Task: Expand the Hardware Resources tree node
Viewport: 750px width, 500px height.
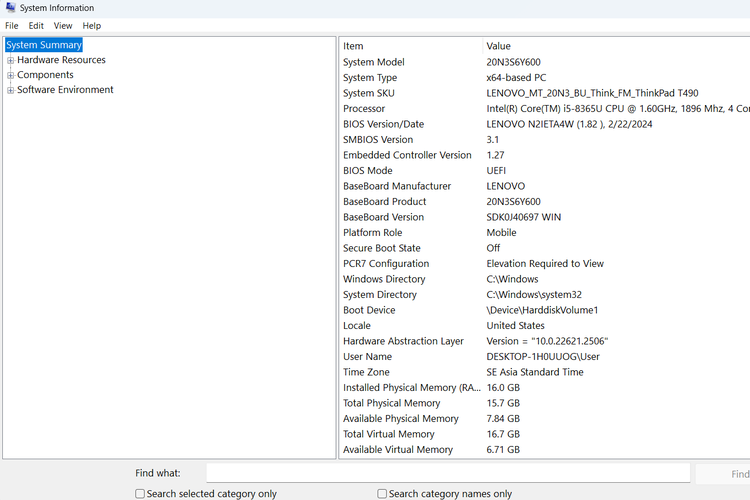Action: click(x=11, y=60)
